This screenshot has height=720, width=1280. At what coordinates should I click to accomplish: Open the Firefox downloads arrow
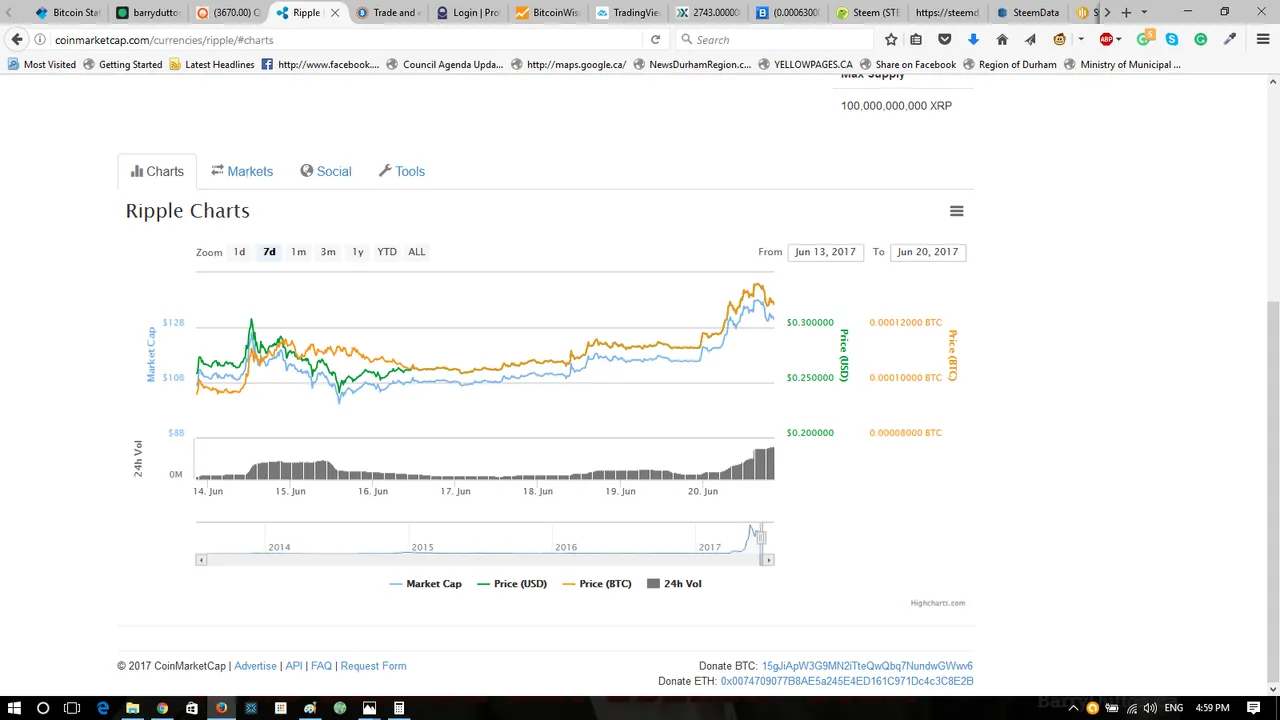973,40
